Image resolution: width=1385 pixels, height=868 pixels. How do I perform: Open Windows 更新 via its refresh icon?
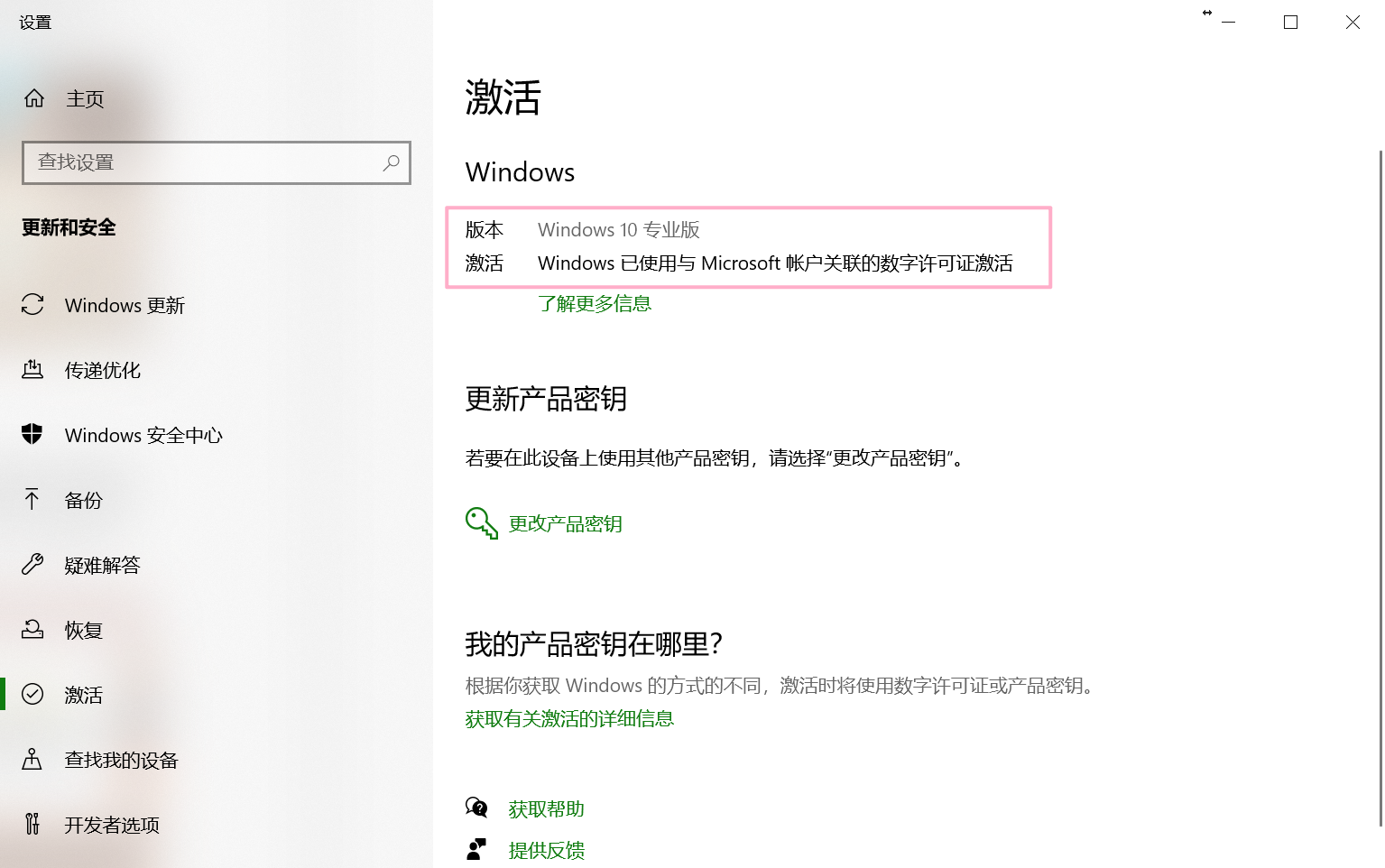tap(32, 305)
